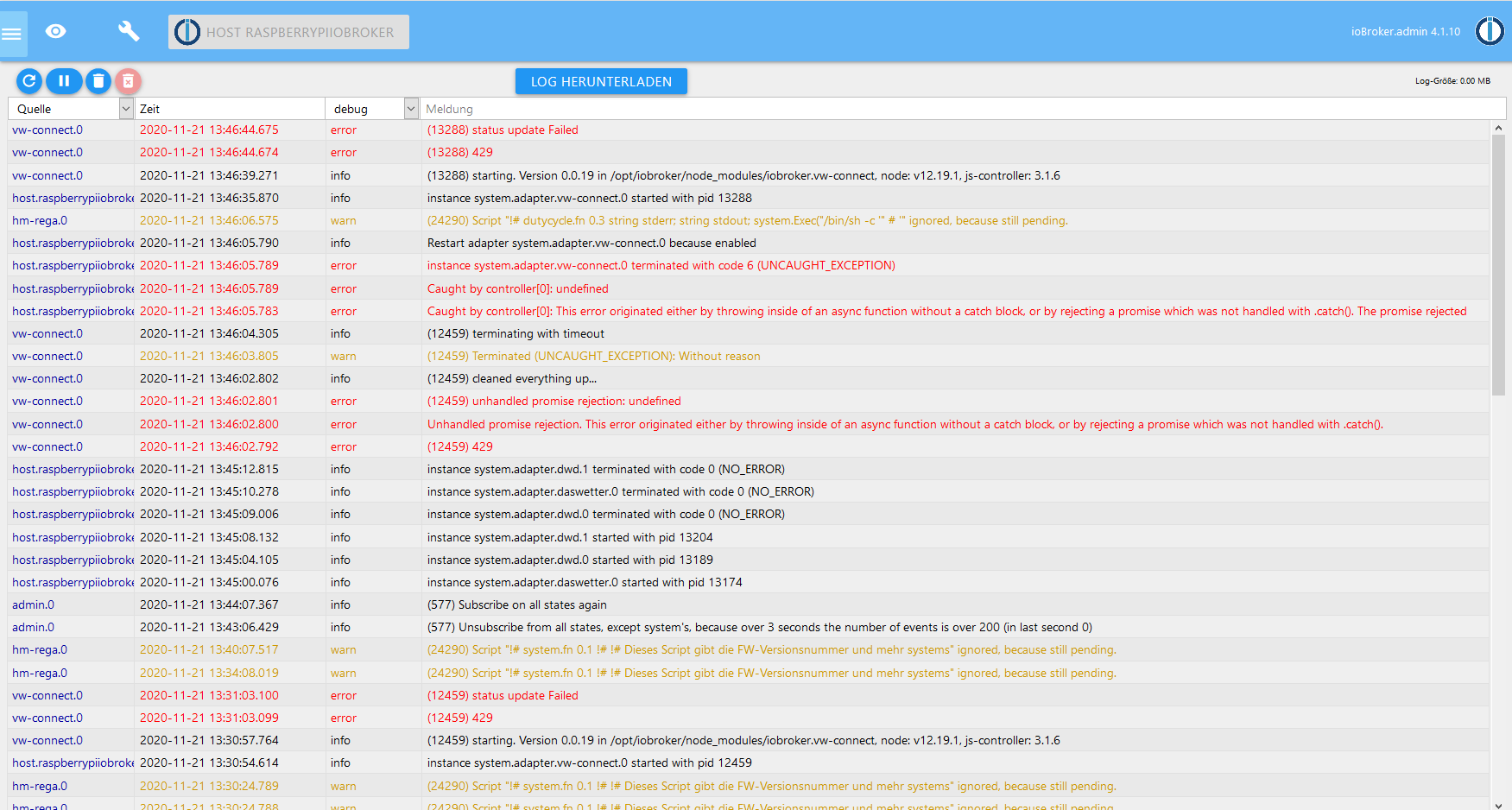Image resolution: width=1512 pixels, height=810 pixels.
Task: Select 'dwd.1 started with pid 13204' message
Action: click(x=570, y=537)
